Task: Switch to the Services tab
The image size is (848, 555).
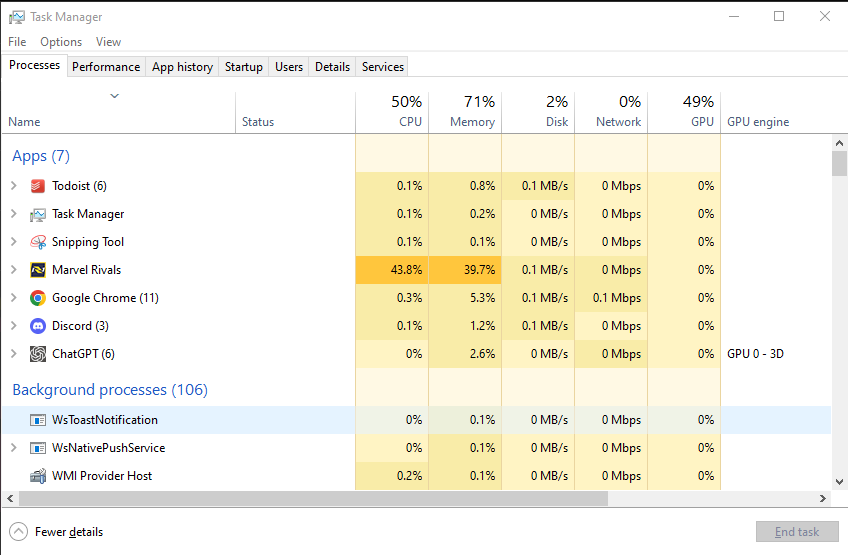Action: pos(382,67)
